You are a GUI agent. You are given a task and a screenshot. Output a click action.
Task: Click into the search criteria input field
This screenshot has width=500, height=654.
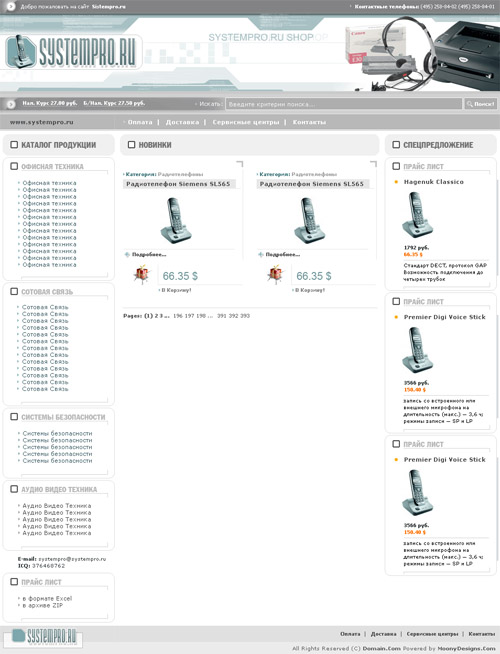[344, 104]
